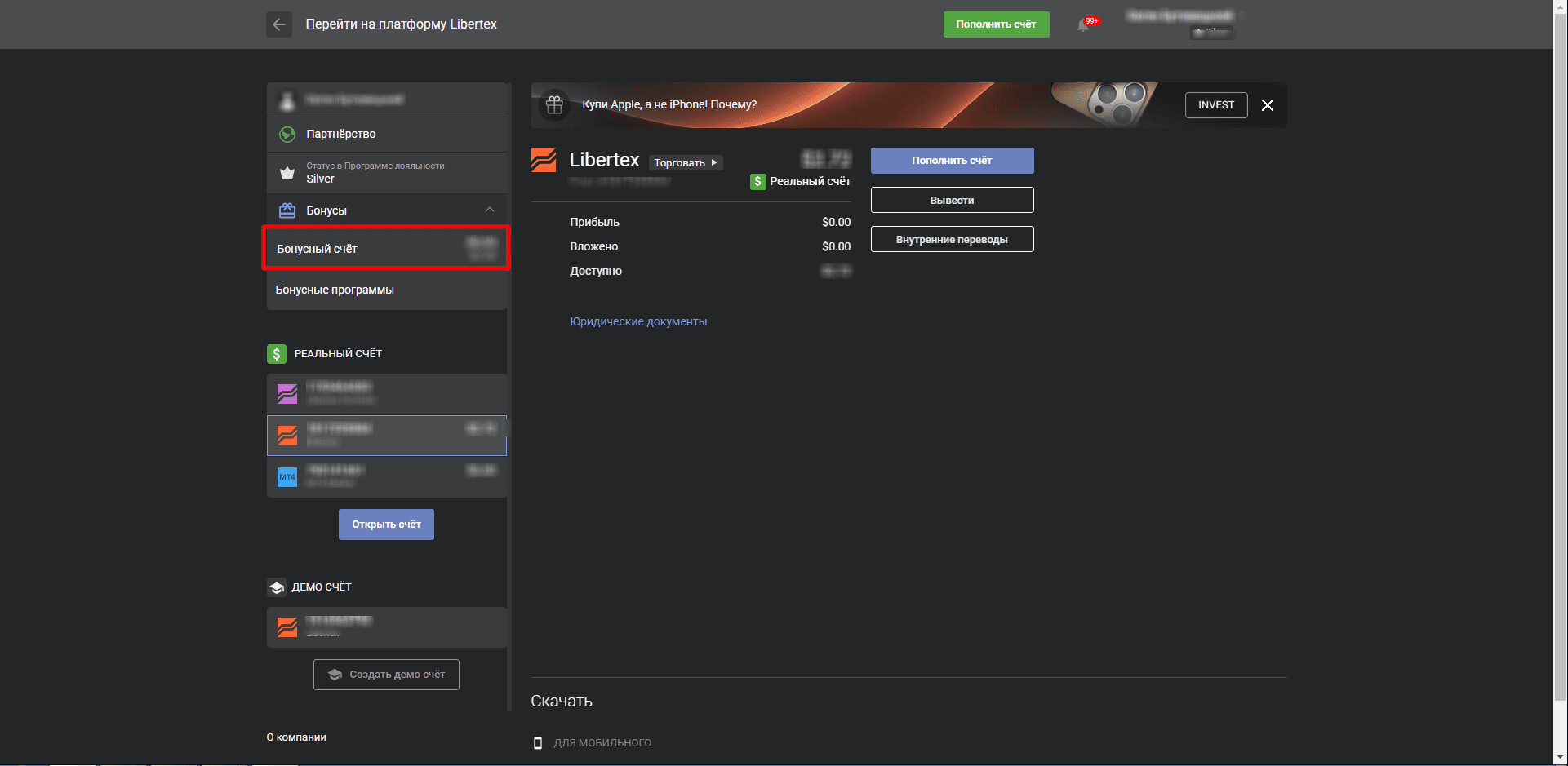Open the О компании link
This screenshot has width=1568, height=766.
click(296, 737)
